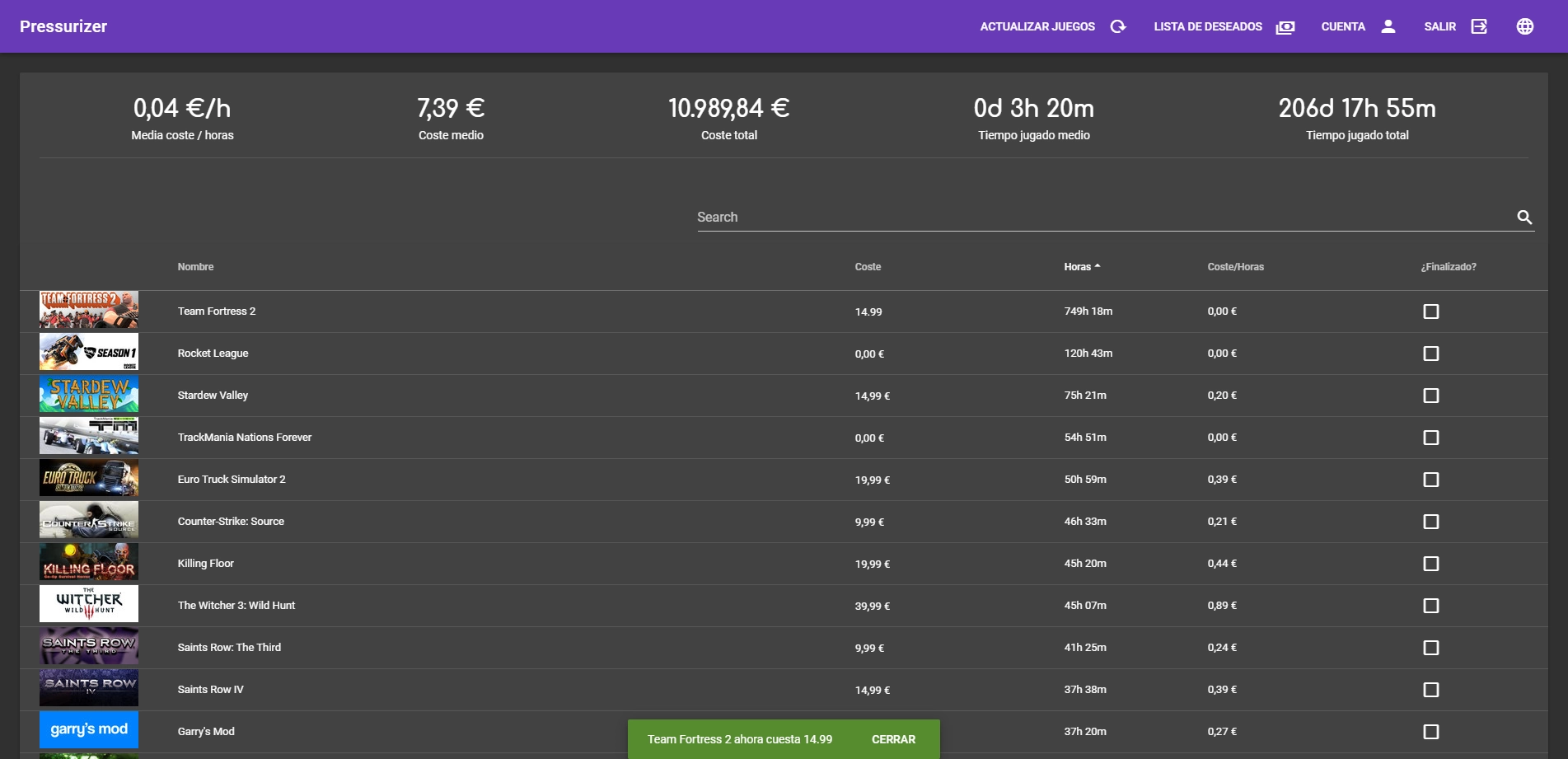Click the Salir text label
The width and height of the screenshot is (1568, 759).
(x=1439, y=26)
